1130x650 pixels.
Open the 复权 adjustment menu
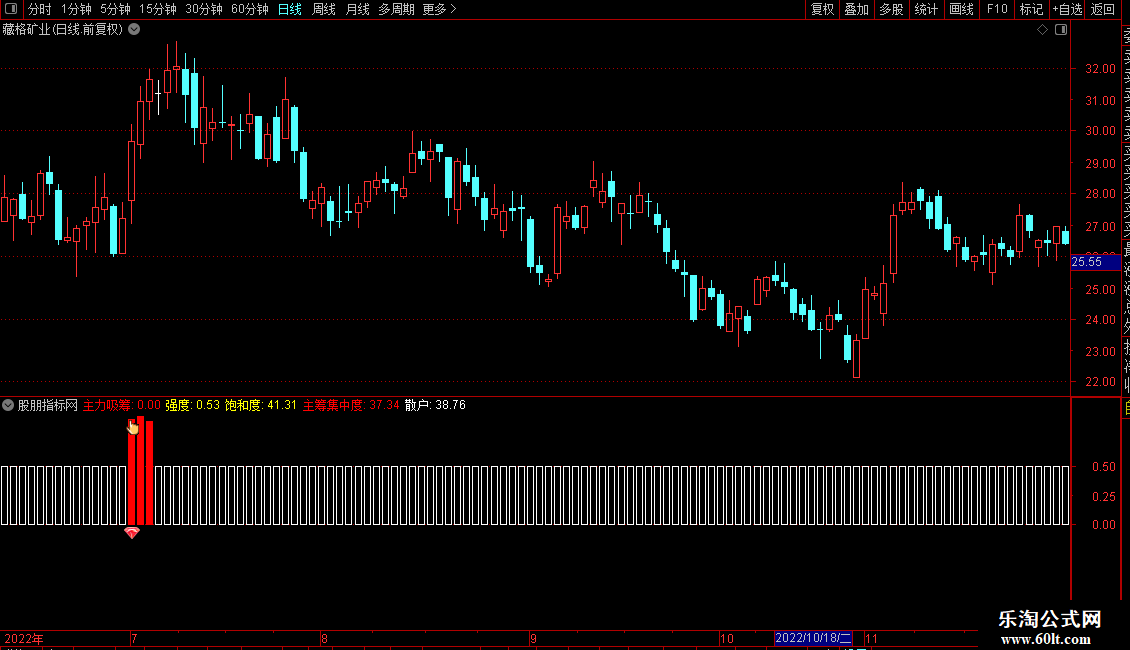coord(822,9)
